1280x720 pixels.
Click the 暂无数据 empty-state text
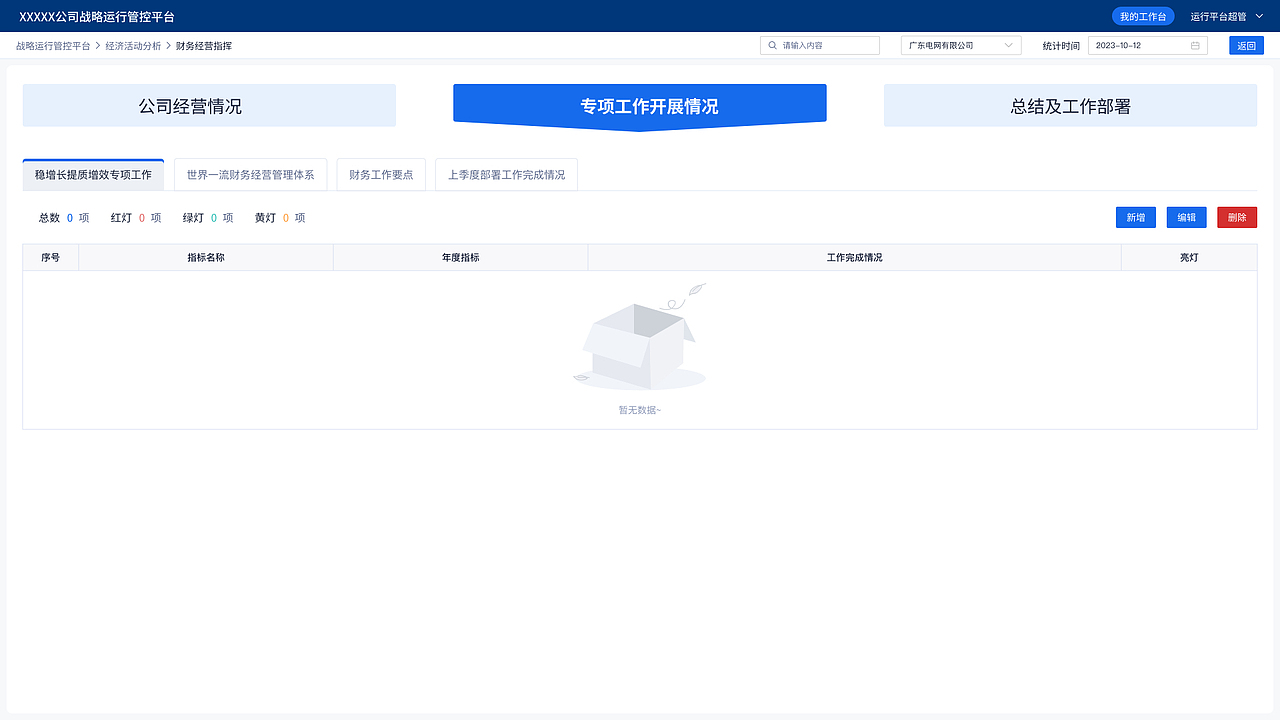click(x=640, y=410)
